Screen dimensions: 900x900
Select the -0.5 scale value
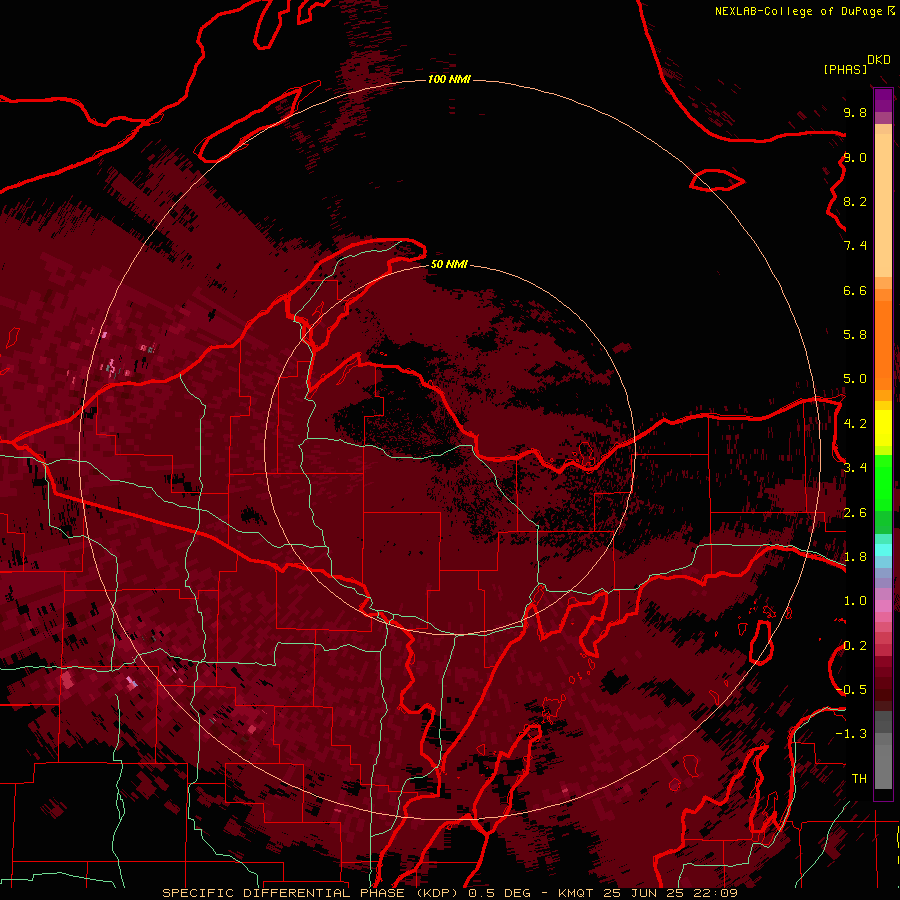click(x=851, y=689)
